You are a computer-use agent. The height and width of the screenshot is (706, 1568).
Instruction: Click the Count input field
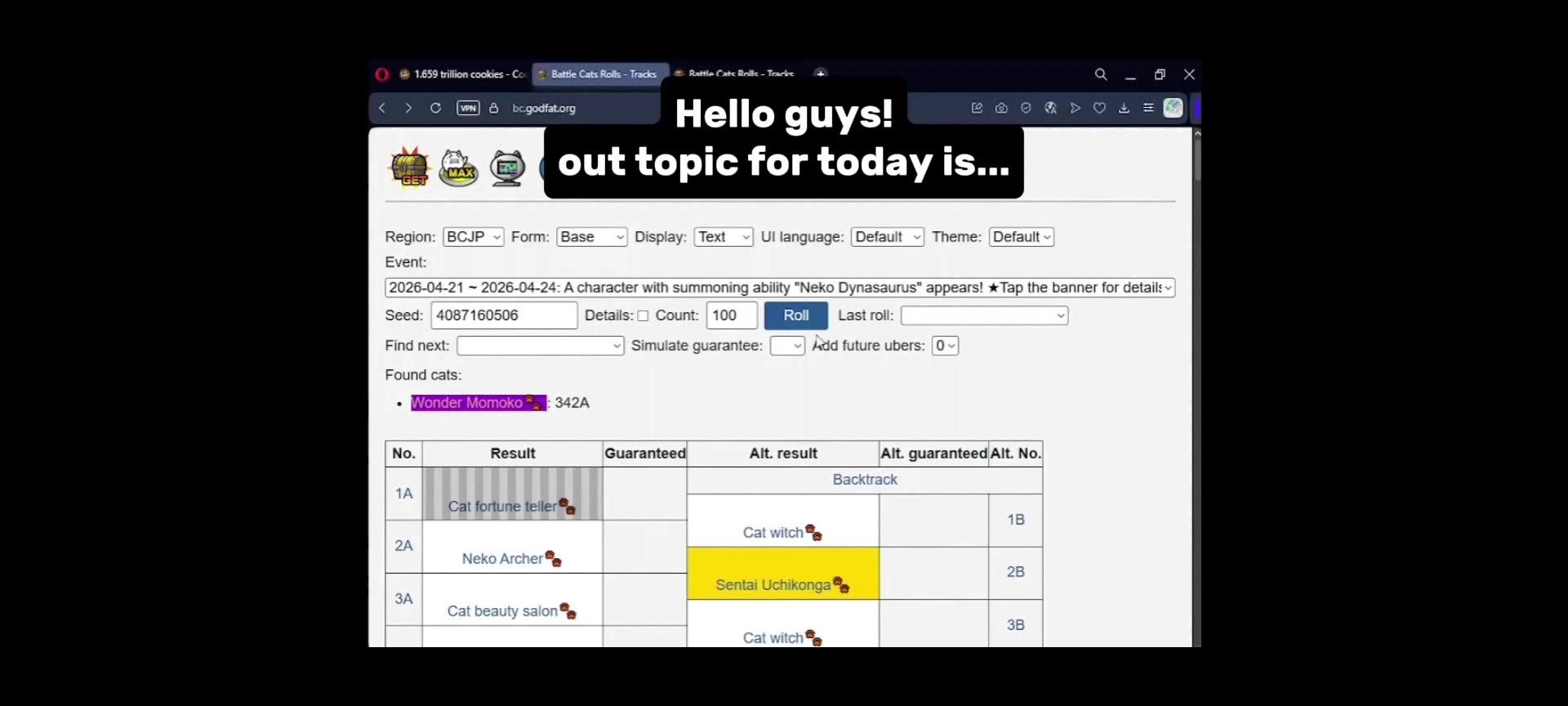click(732, 315)
